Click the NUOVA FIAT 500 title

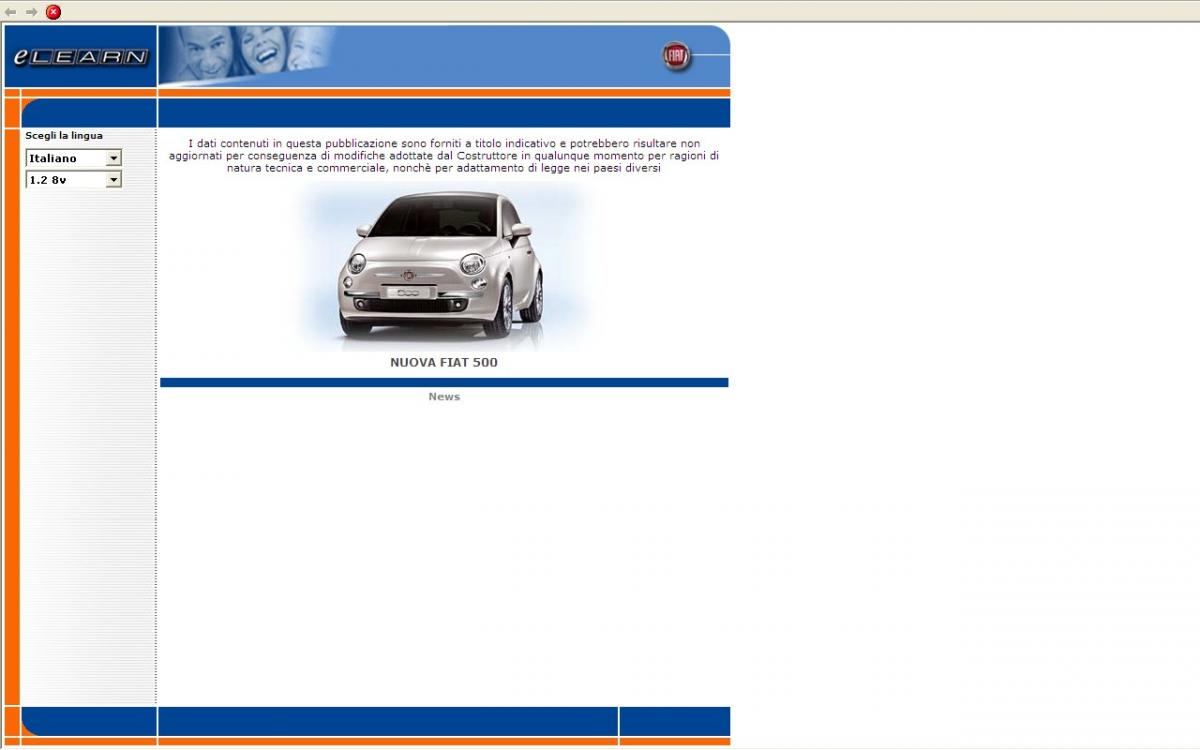(x=444, y=362)
